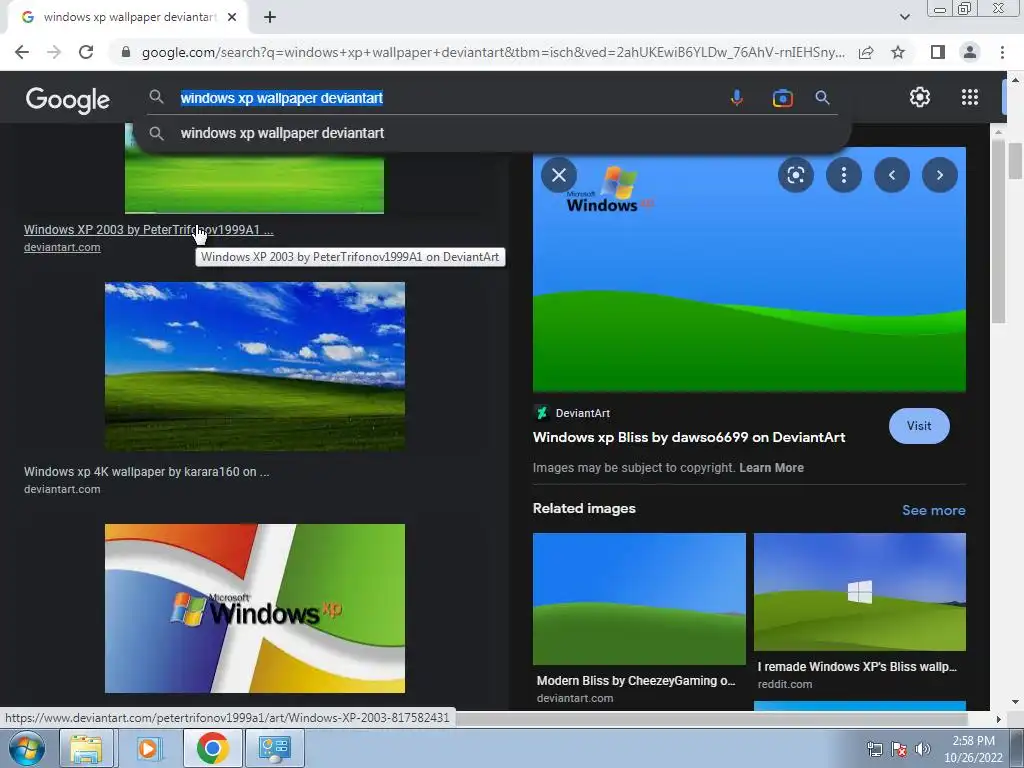This screenshot has height=768, width=1024.
Task: Launch Windows Media Player from taskbar
Action: pos(150,748)
